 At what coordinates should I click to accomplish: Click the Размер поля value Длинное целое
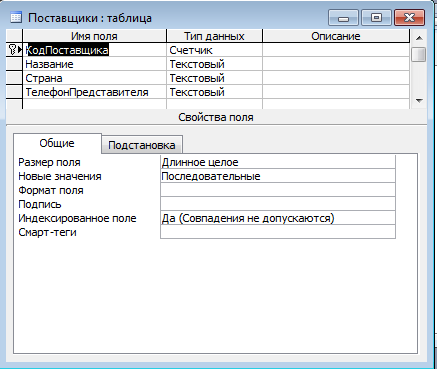[x=278, y=162]
